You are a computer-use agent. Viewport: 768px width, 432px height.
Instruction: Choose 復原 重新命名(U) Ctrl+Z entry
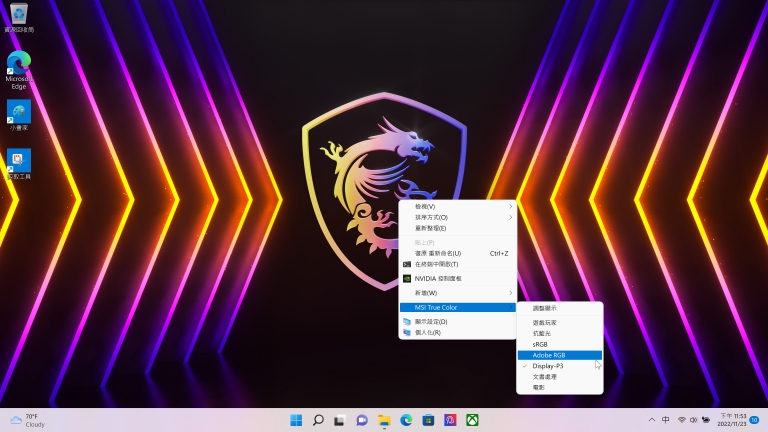[x=458, y=254]
